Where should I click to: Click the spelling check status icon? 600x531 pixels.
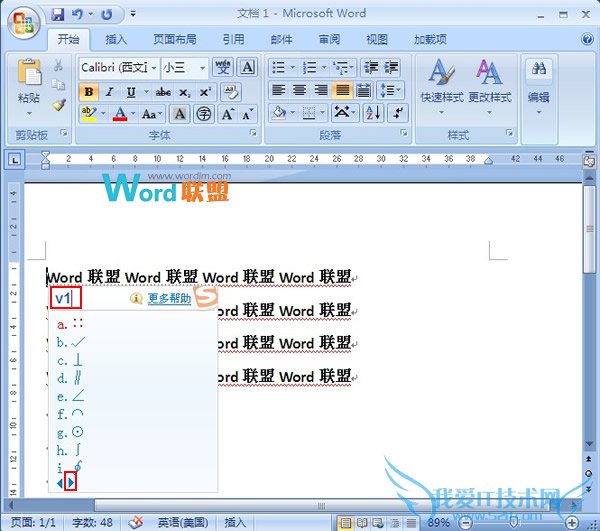click(x=136, y=522)
